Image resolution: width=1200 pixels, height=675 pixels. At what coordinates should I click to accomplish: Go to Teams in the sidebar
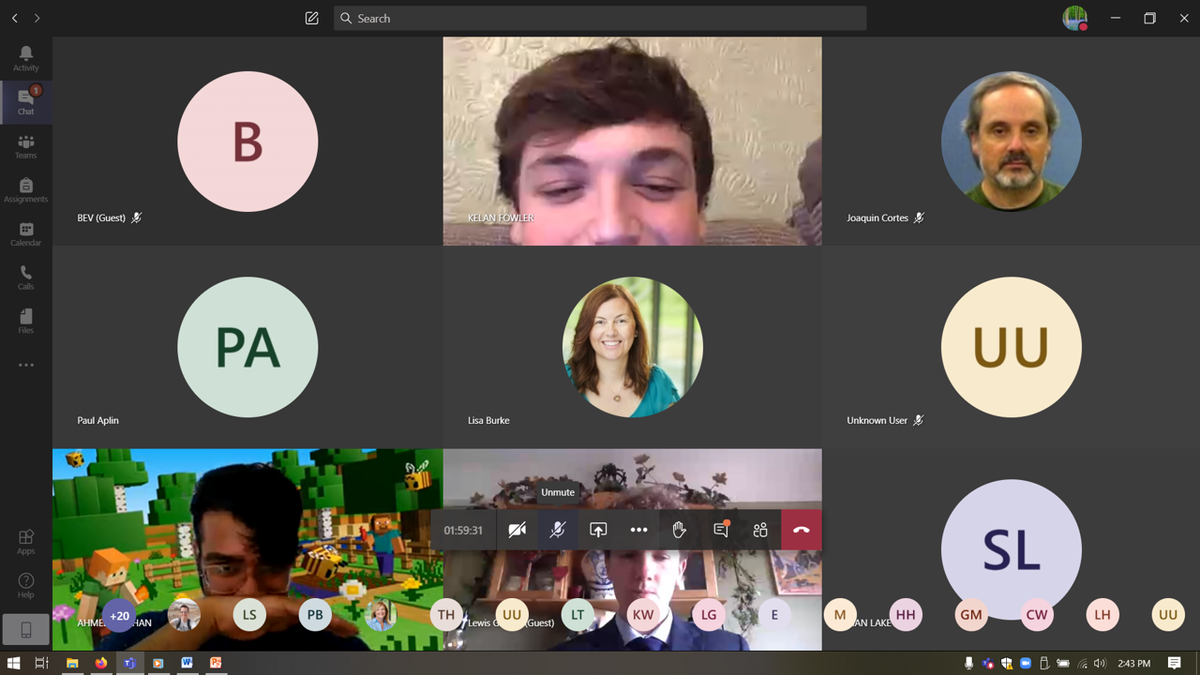coord(26,146)
